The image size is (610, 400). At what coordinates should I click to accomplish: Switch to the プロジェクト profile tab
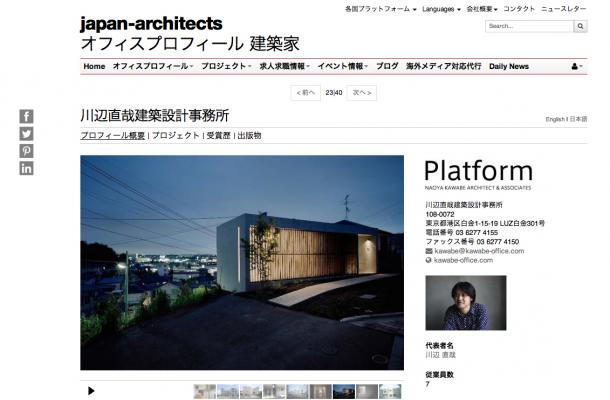(x=176, y=135)
